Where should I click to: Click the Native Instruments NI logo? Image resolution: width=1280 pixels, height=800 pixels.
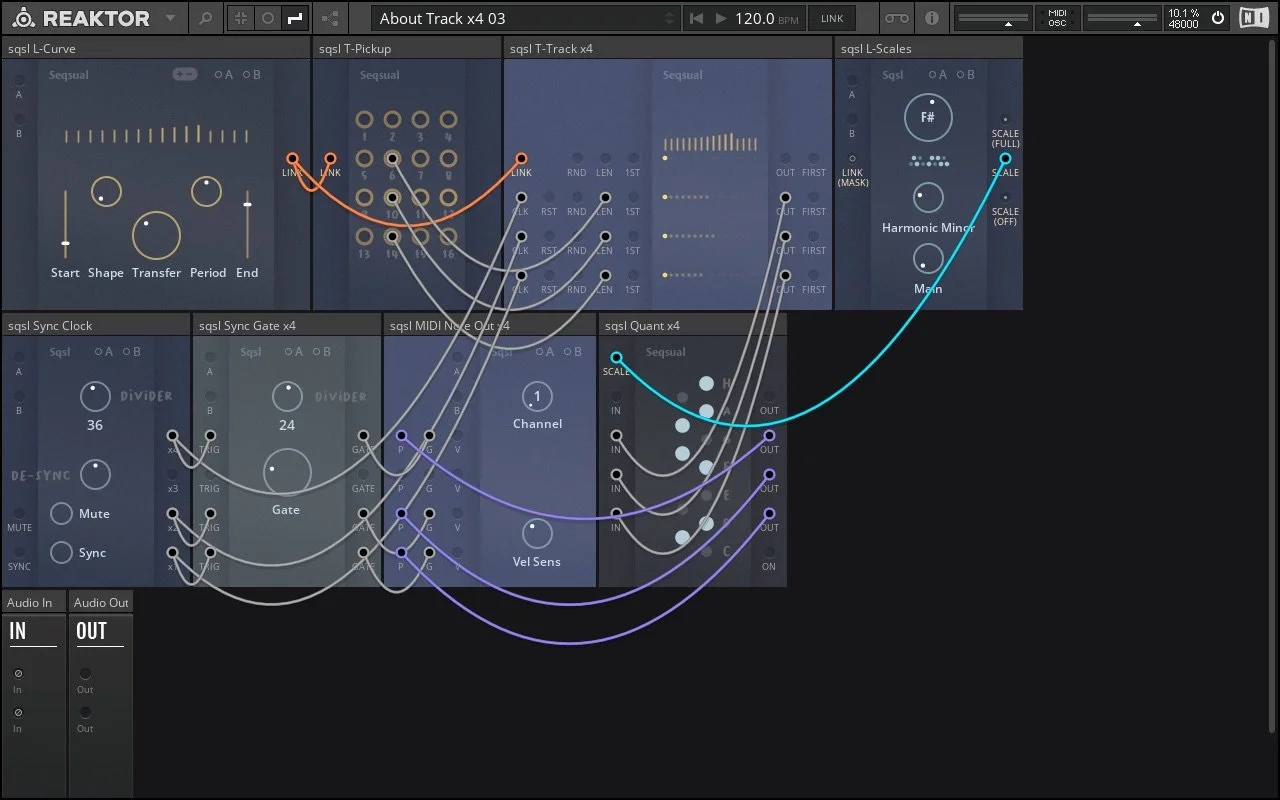click(x=1253, y=18)
